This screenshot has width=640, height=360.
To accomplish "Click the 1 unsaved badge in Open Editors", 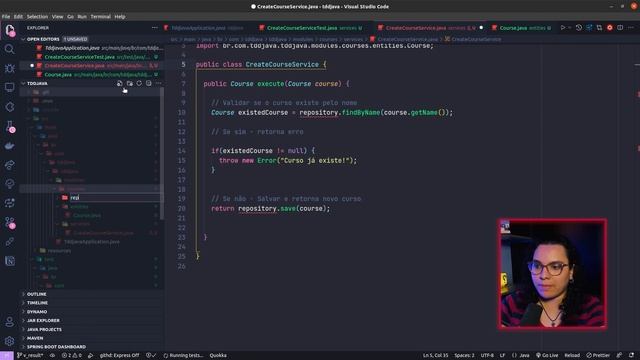I will 76,39.
